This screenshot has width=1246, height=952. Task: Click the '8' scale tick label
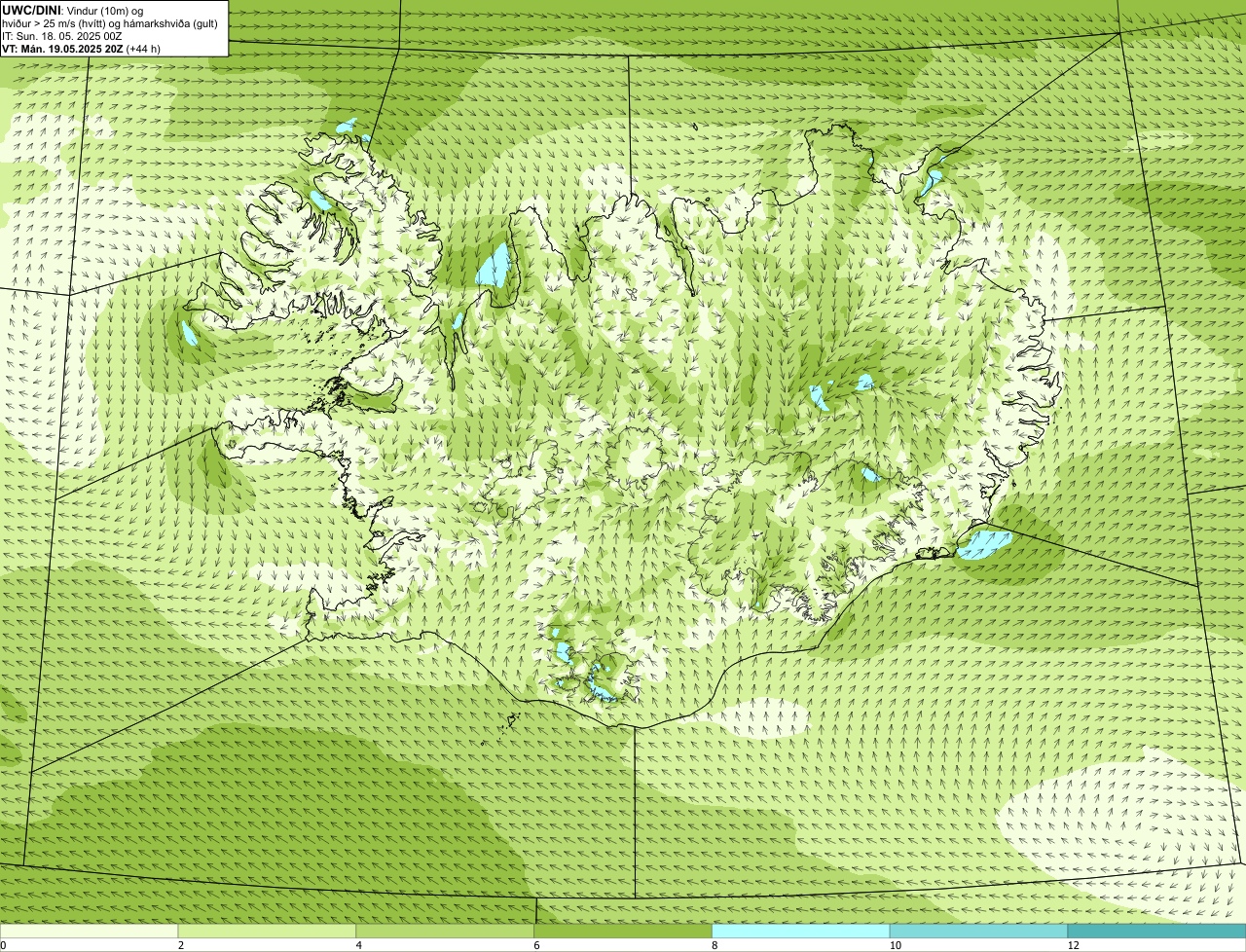pos(715,945)
